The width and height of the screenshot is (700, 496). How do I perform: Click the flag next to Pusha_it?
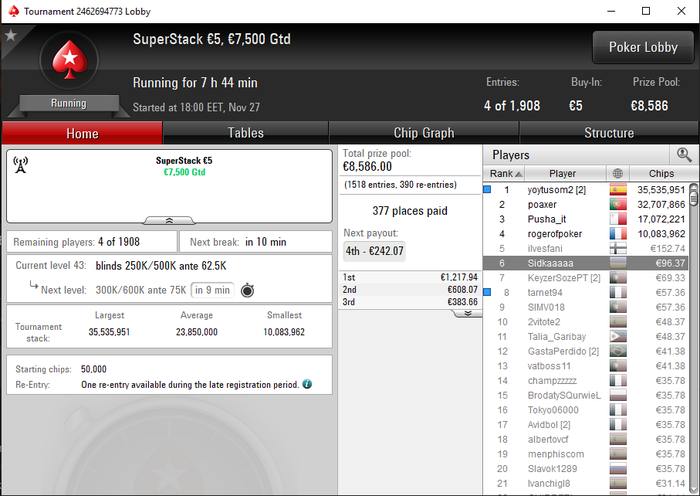tap(618, 219)
